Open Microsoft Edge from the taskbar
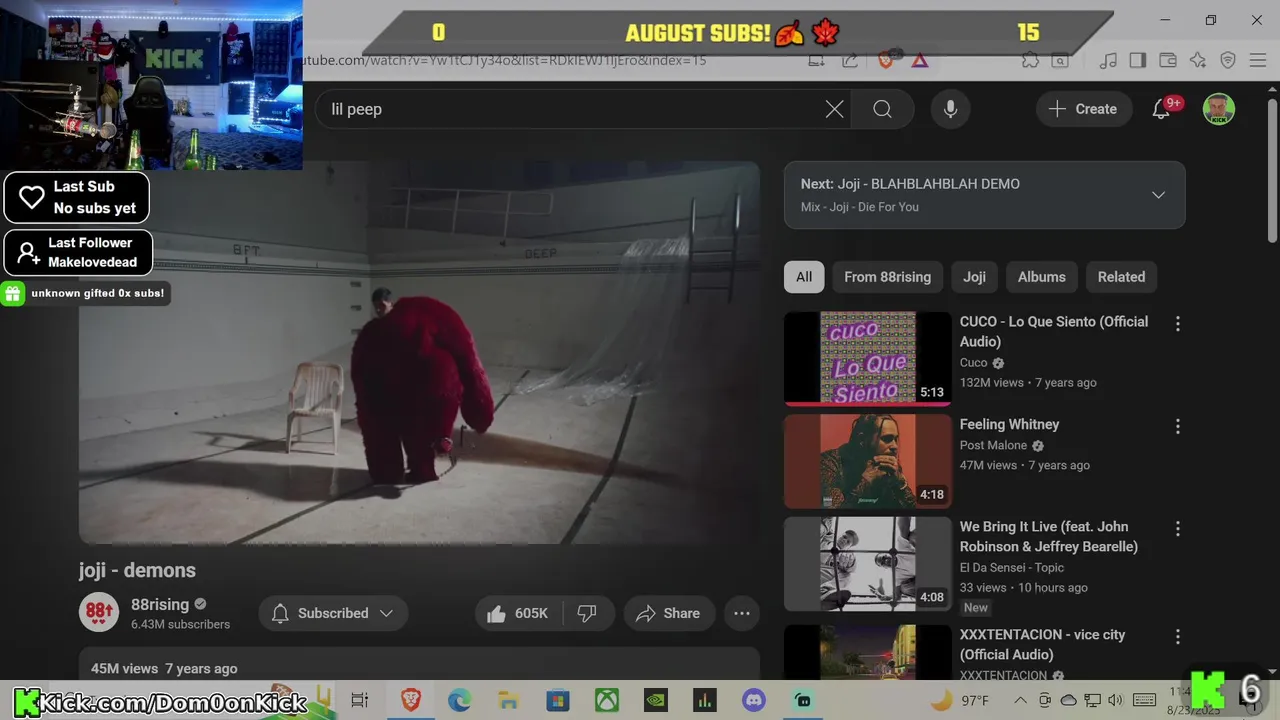This screenshot has height=720, width=1280. pyautogui.click(x=459, y=700)
